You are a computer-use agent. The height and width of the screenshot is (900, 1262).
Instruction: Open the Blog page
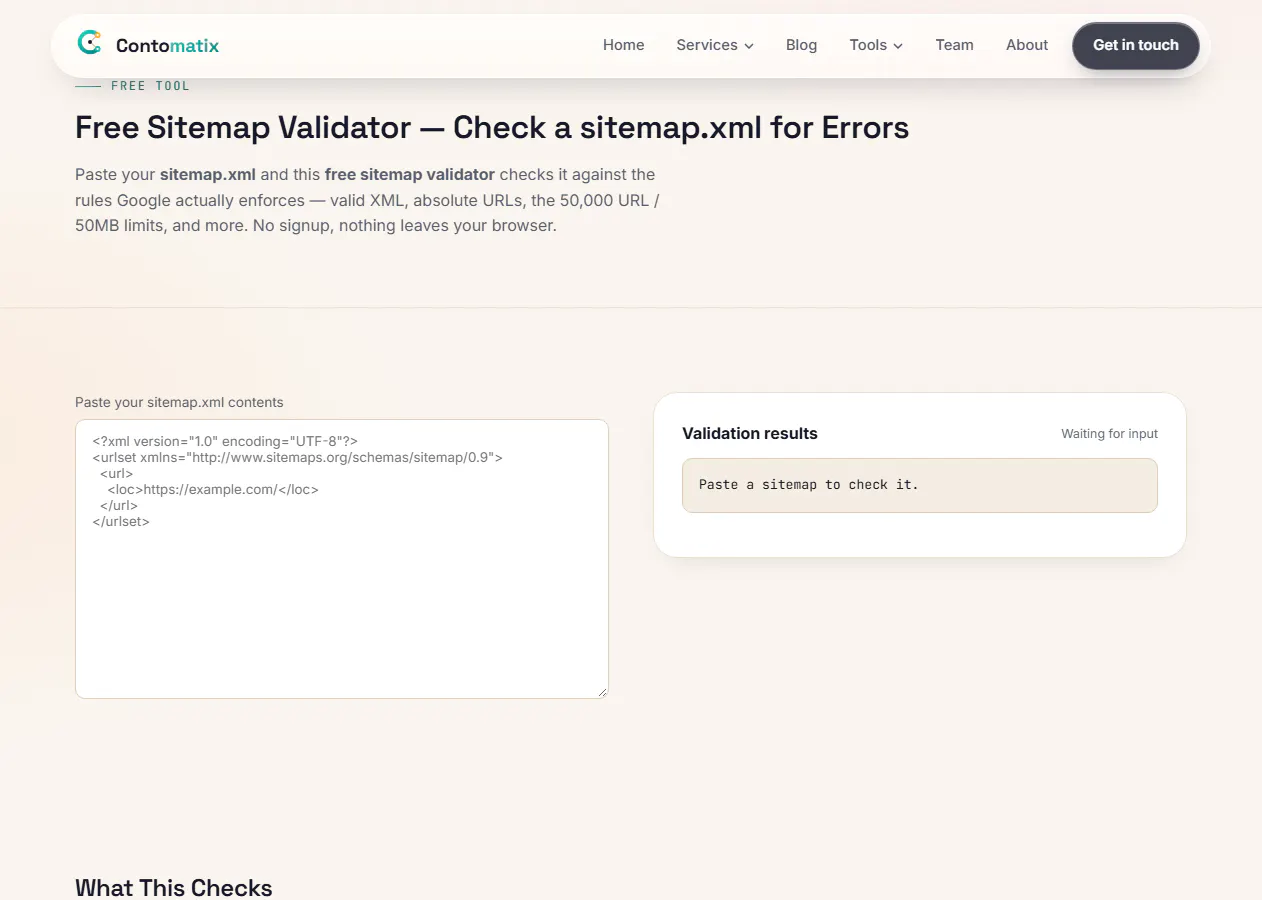coord(801,45)
